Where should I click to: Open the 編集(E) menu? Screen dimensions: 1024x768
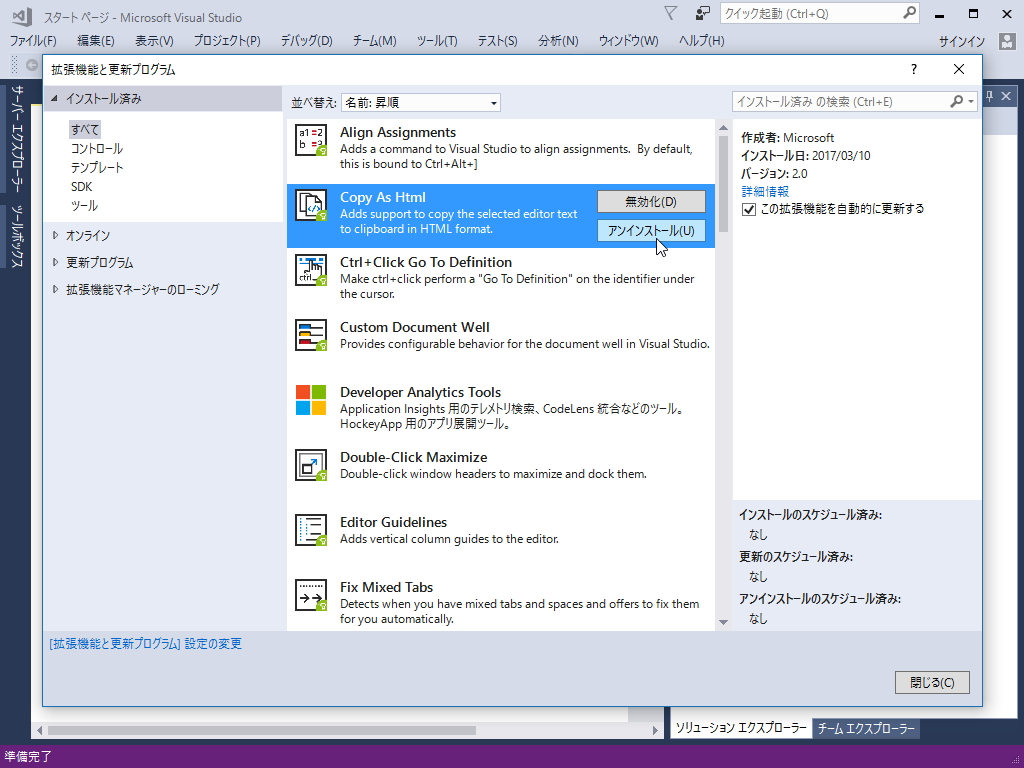pos(95,41)
